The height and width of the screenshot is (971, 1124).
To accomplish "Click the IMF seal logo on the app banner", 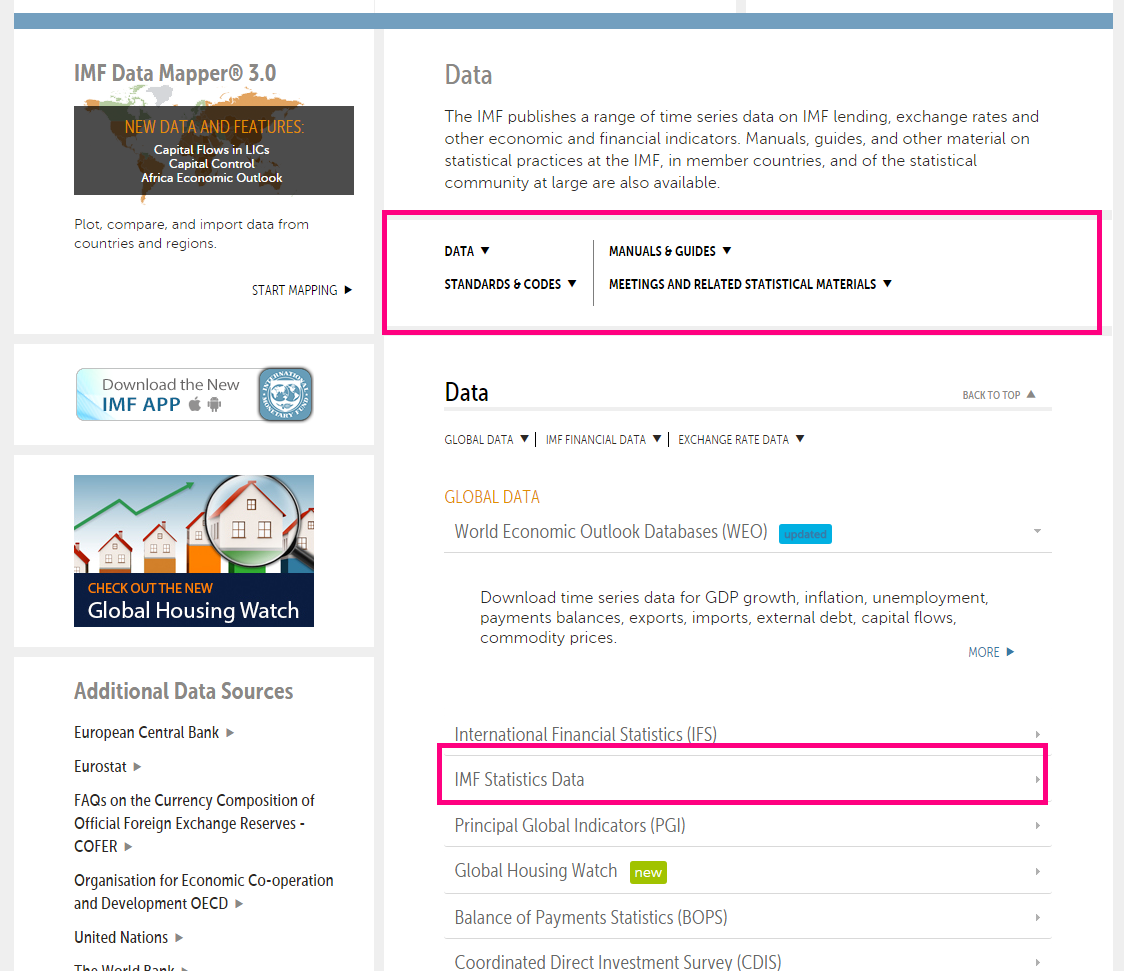I will coord(285,394).
